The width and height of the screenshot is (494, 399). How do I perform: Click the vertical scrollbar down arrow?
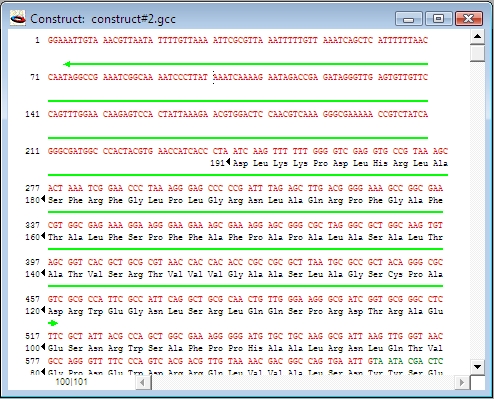477,367
